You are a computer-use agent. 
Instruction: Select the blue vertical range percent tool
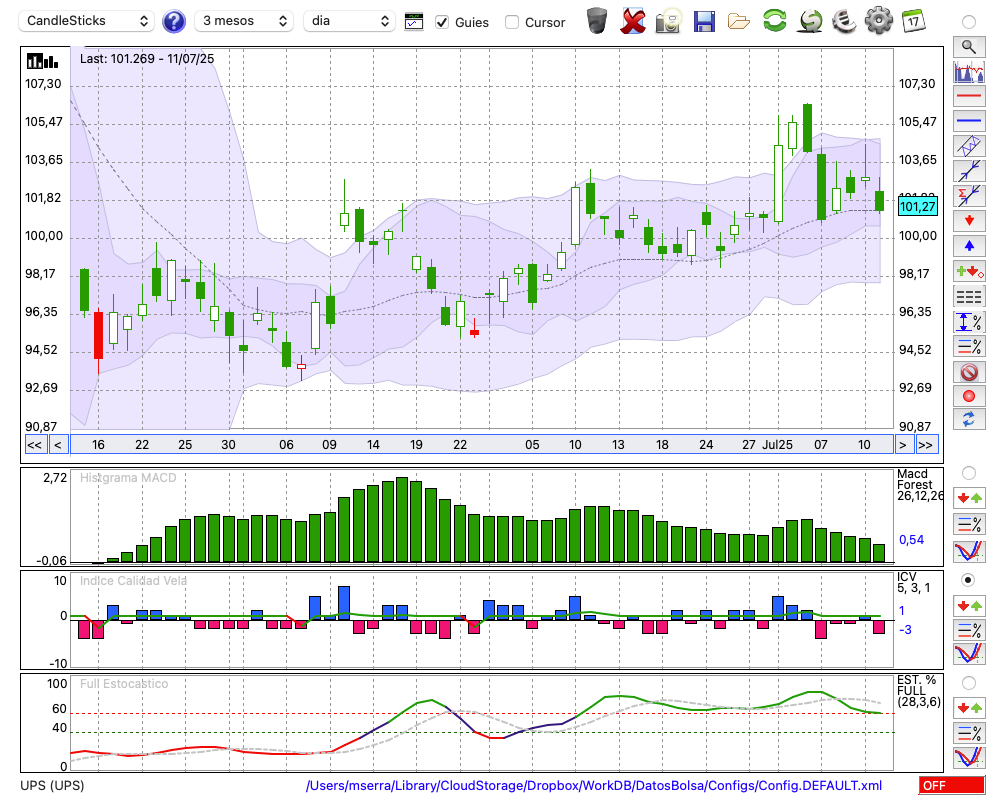(x=969, y=322)
